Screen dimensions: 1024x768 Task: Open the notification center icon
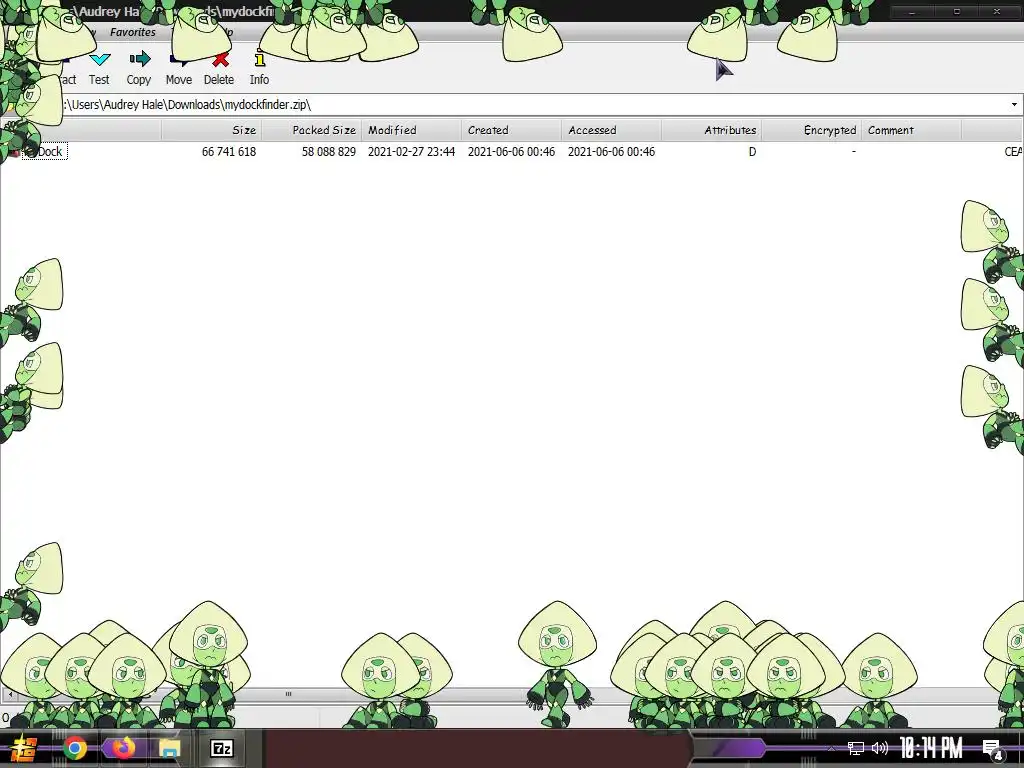pyautogui.click(x=993, y=750)
